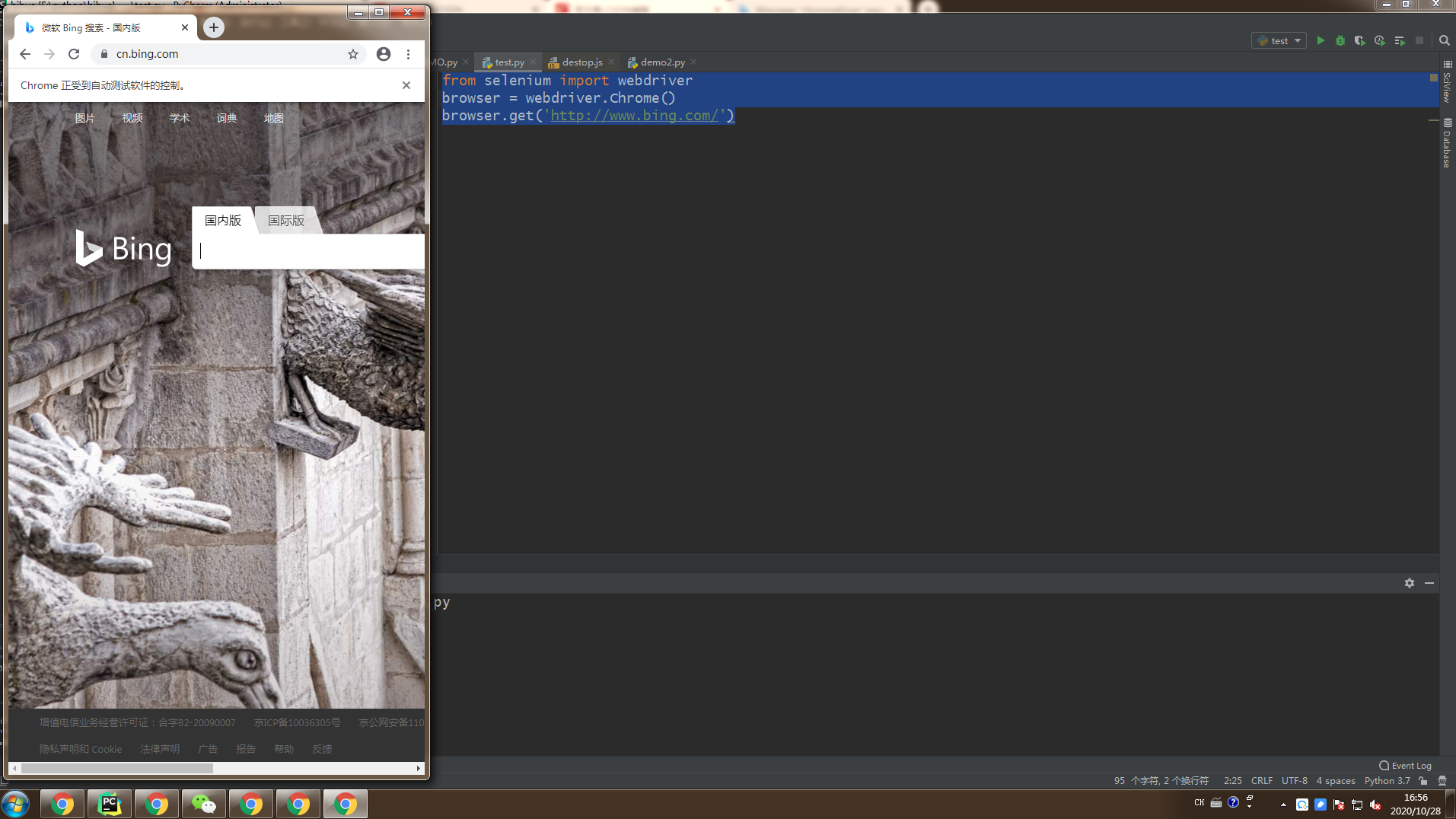Viewport: 1456px width, 819px height.
Task: Select the 国内版 search tab on Bing
Action: [223, 220]
